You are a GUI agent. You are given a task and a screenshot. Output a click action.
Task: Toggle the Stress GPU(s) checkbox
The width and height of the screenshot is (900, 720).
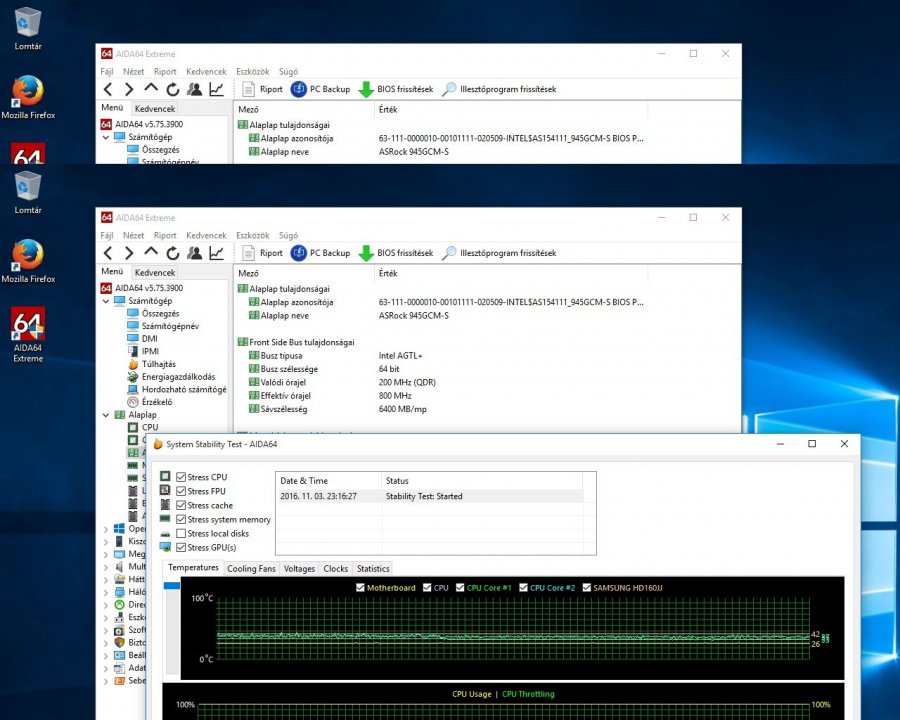[x=181, y=548]
